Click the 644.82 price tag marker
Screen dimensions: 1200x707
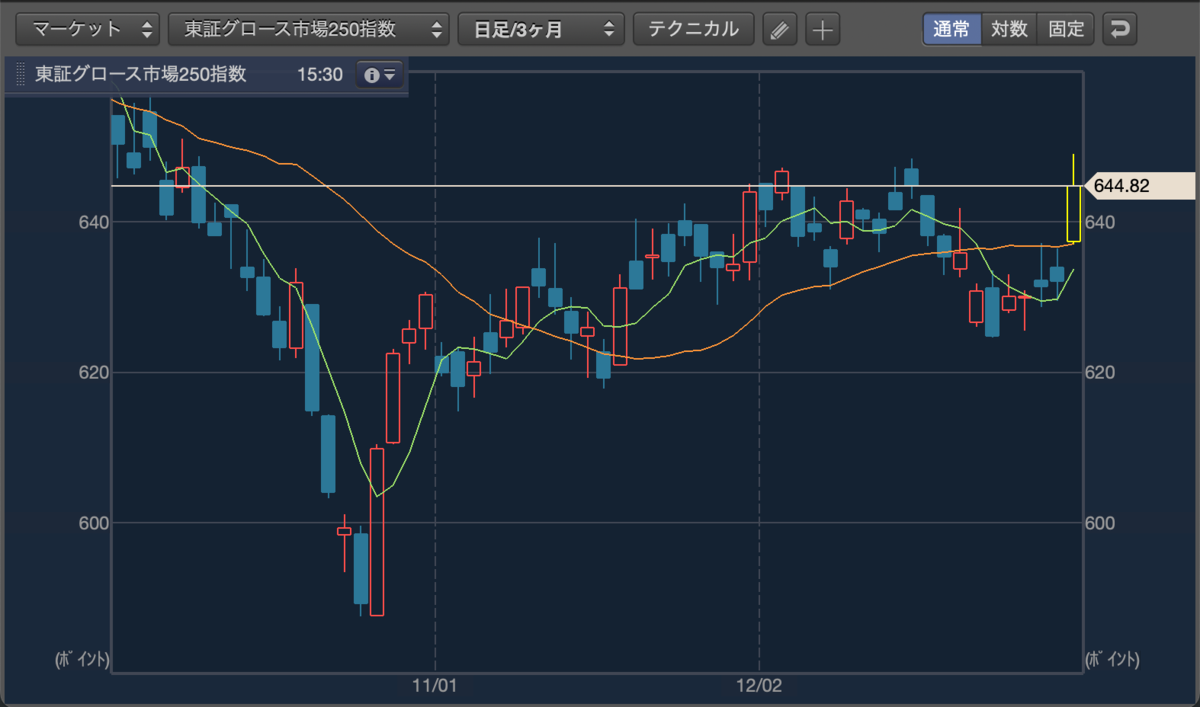coord(1138,186)
